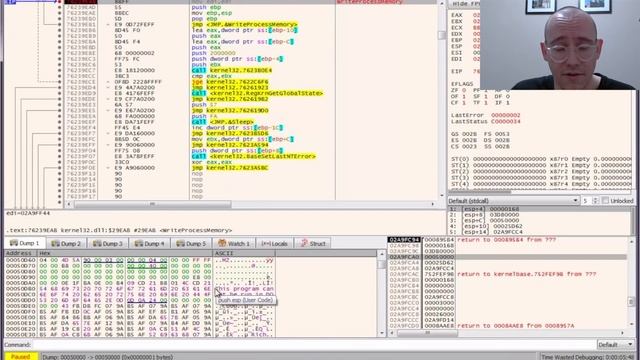Select the LastStatus C0000034 value
Viewport: 640px width, 360px height.
(505, 121)
